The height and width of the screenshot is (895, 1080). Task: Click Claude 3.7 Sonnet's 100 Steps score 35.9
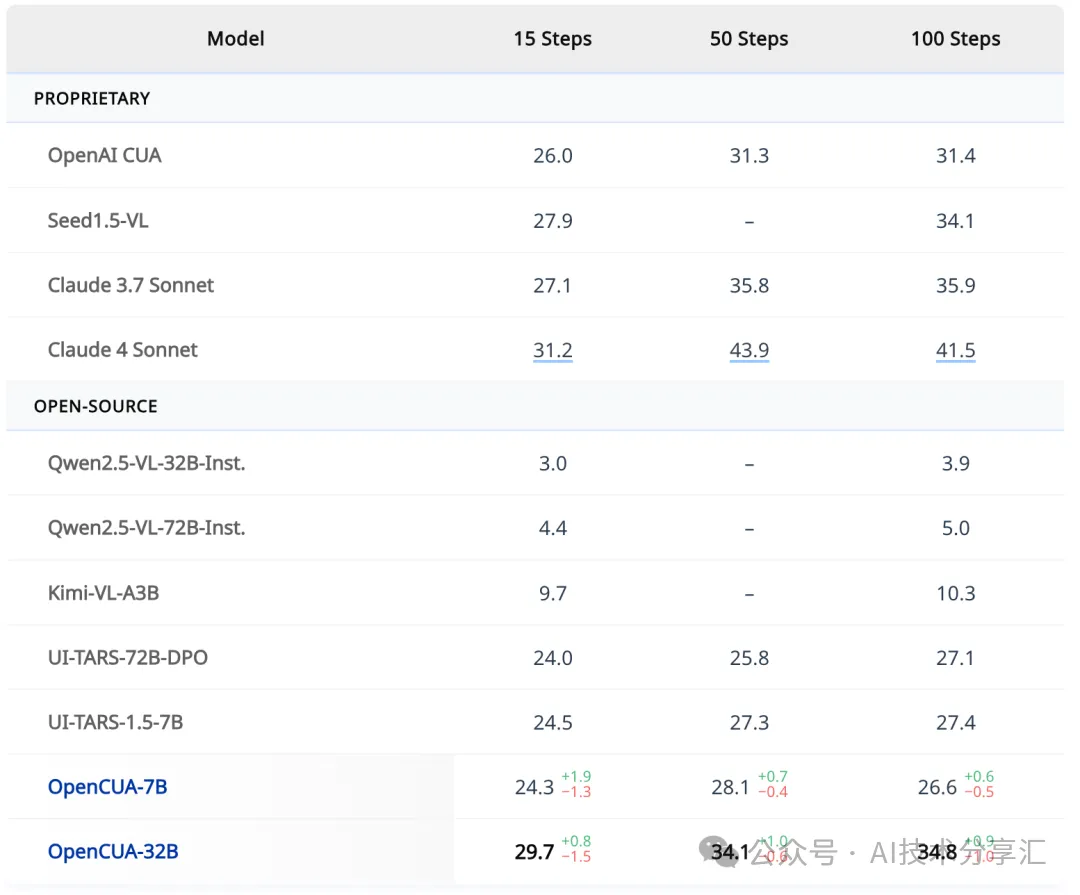(955, 286)
